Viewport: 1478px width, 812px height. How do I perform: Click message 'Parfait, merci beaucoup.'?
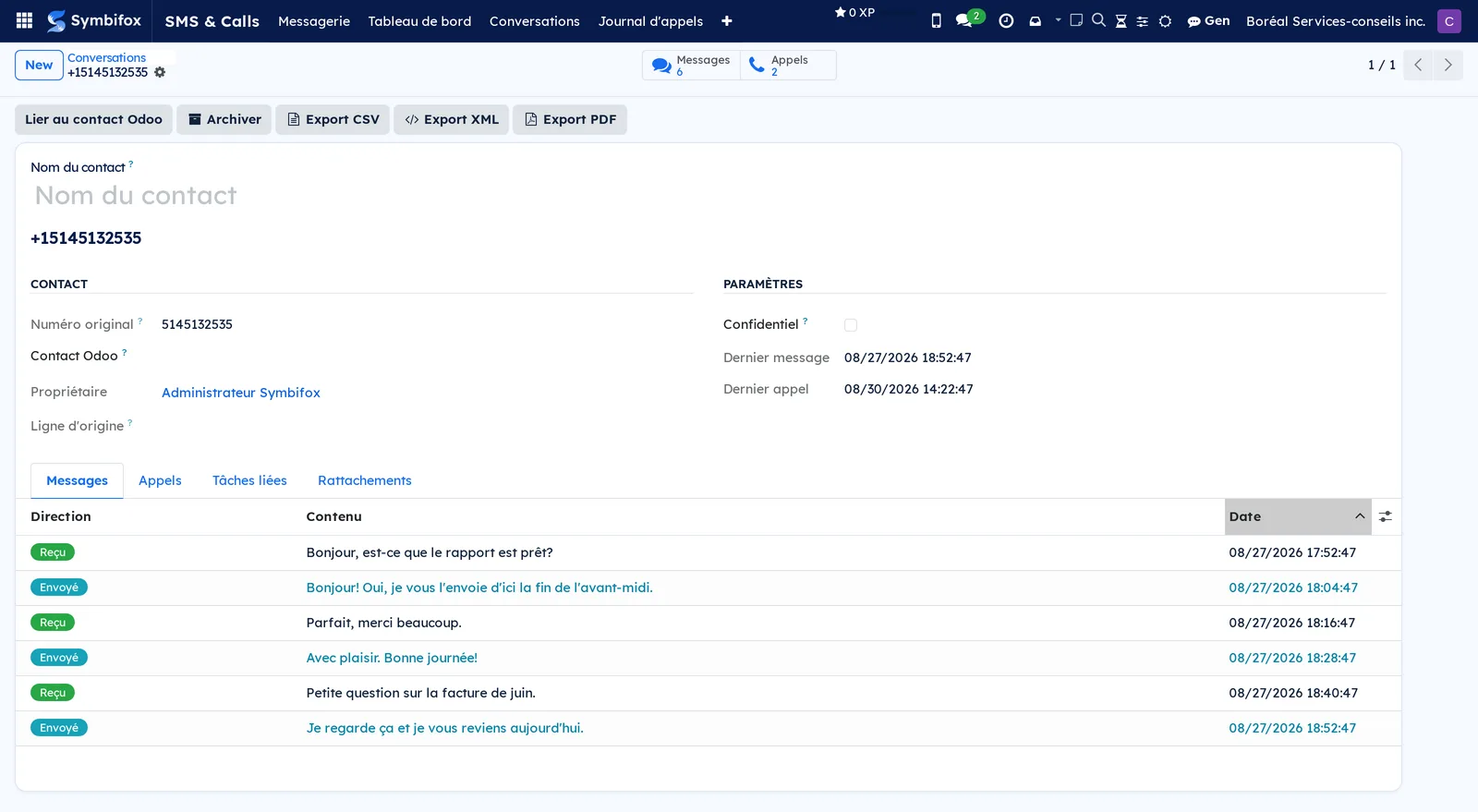pyautogui.click(x=383, y=623)
